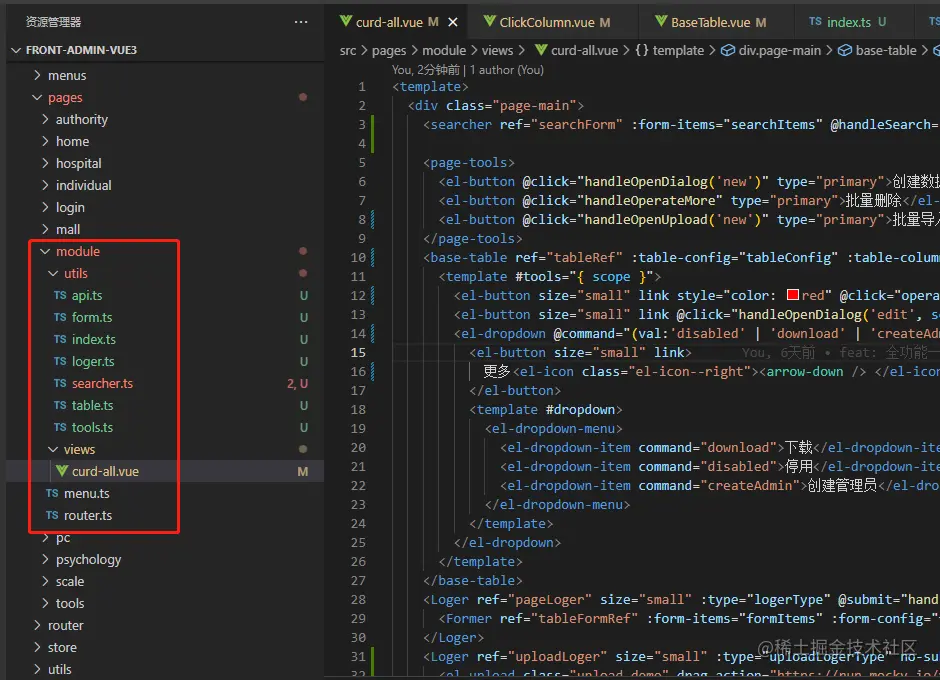The width and height of the screenshot is (940, 680).
Task: Collapse the pages folder
Action: (x=37, y=97)
